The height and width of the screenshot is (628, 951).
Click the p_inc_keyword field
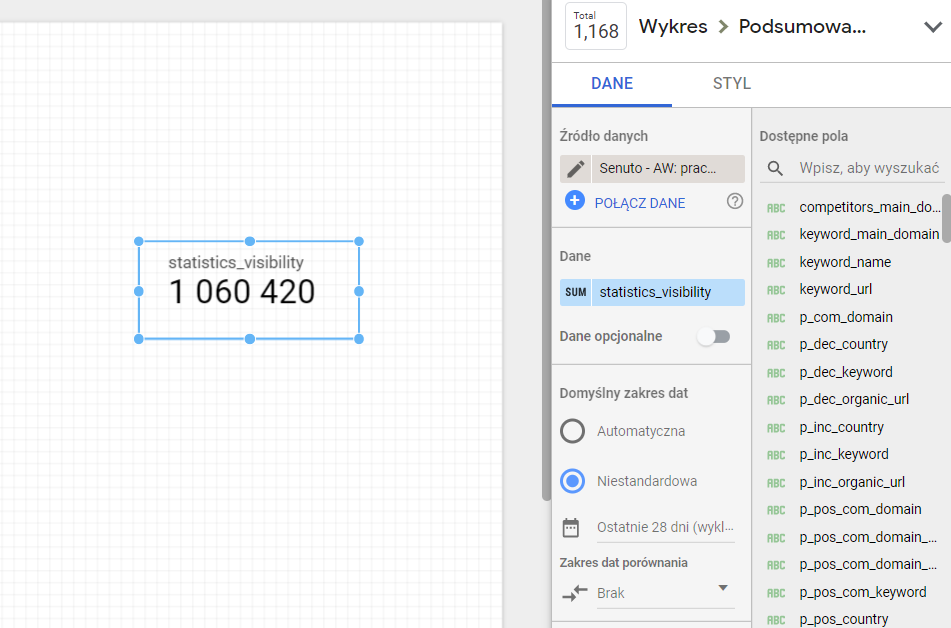[x=844, y=454]
